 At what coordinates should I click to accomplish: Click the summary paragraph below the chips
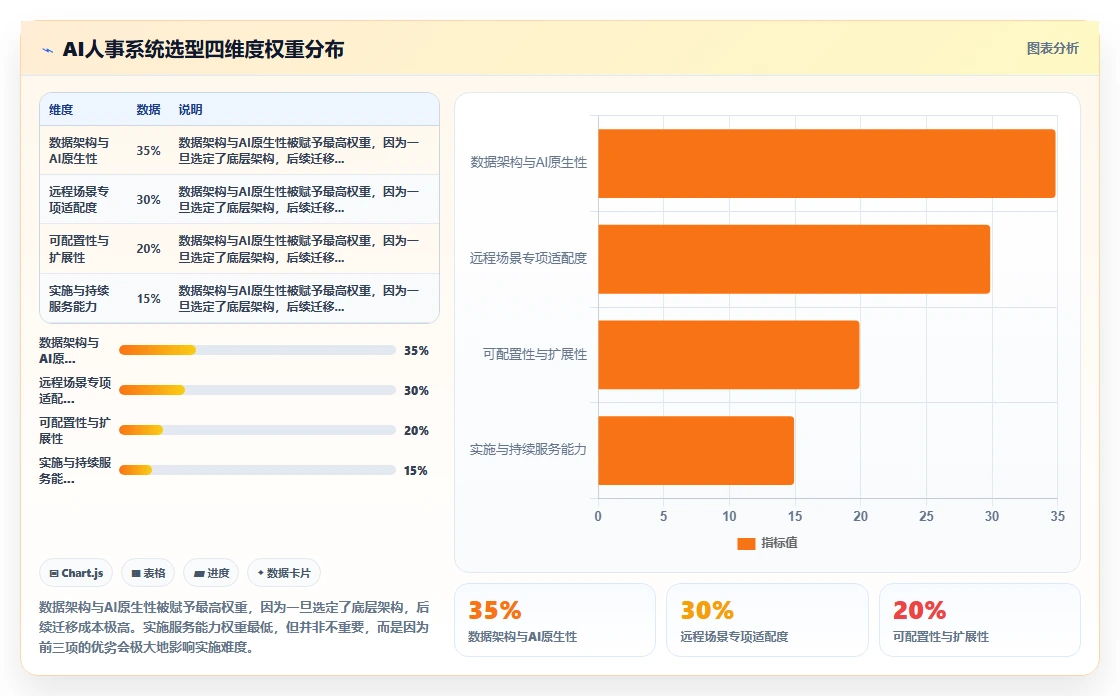click(234, 627)
